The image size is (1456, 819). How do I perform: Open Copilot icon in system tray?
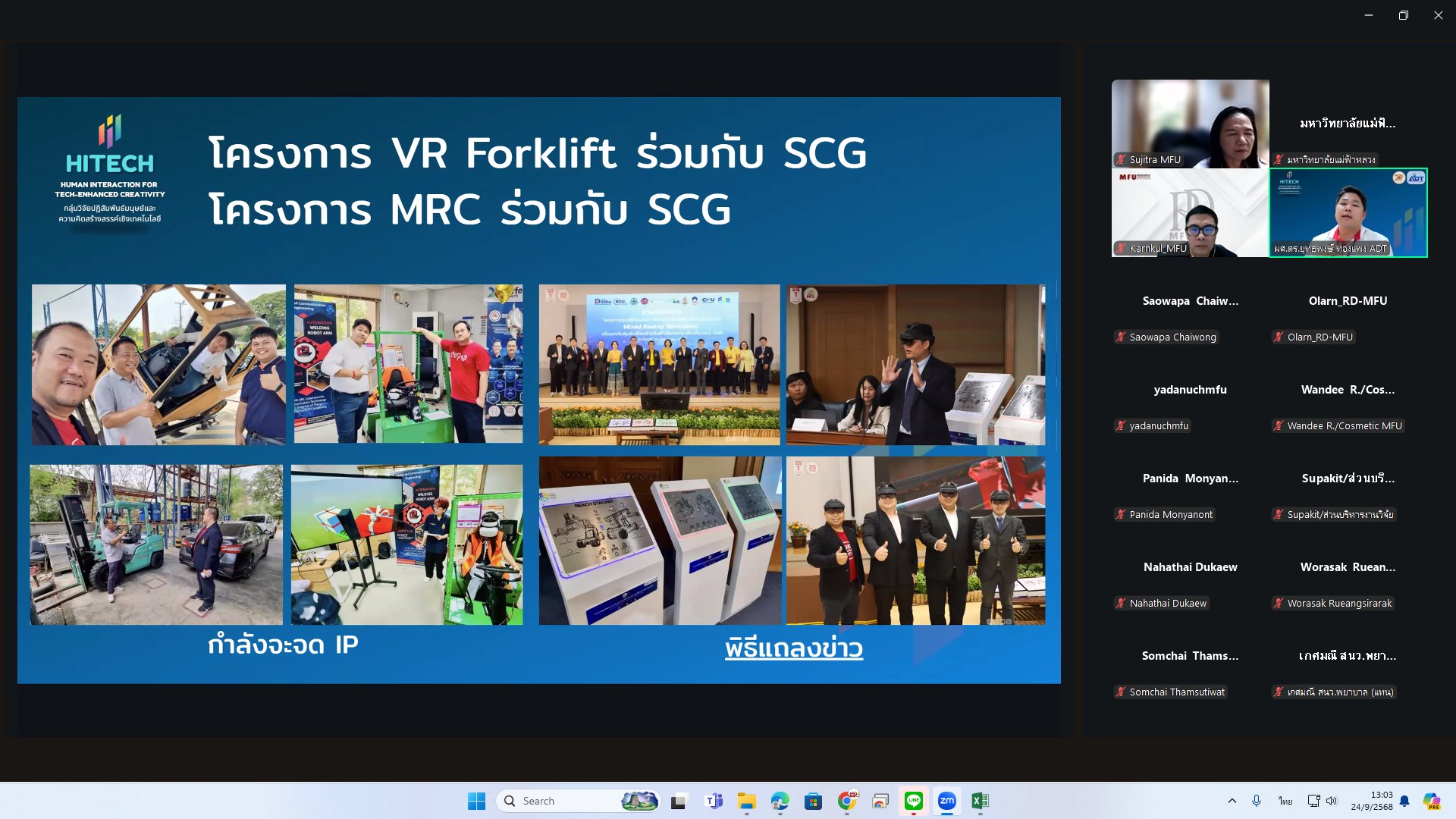1431,801
